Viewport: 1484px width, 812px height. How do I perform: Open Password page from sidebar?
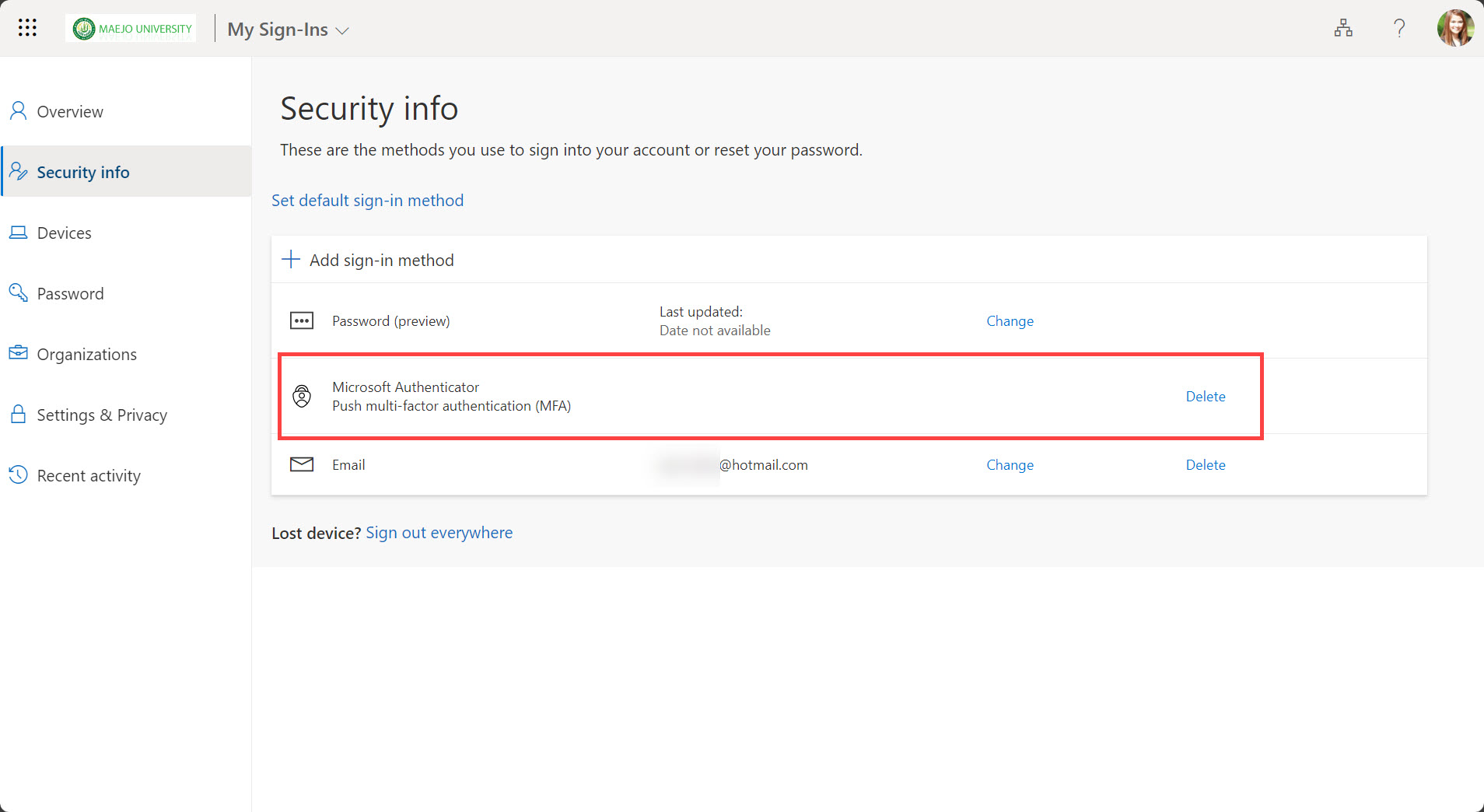pos(70,294)
